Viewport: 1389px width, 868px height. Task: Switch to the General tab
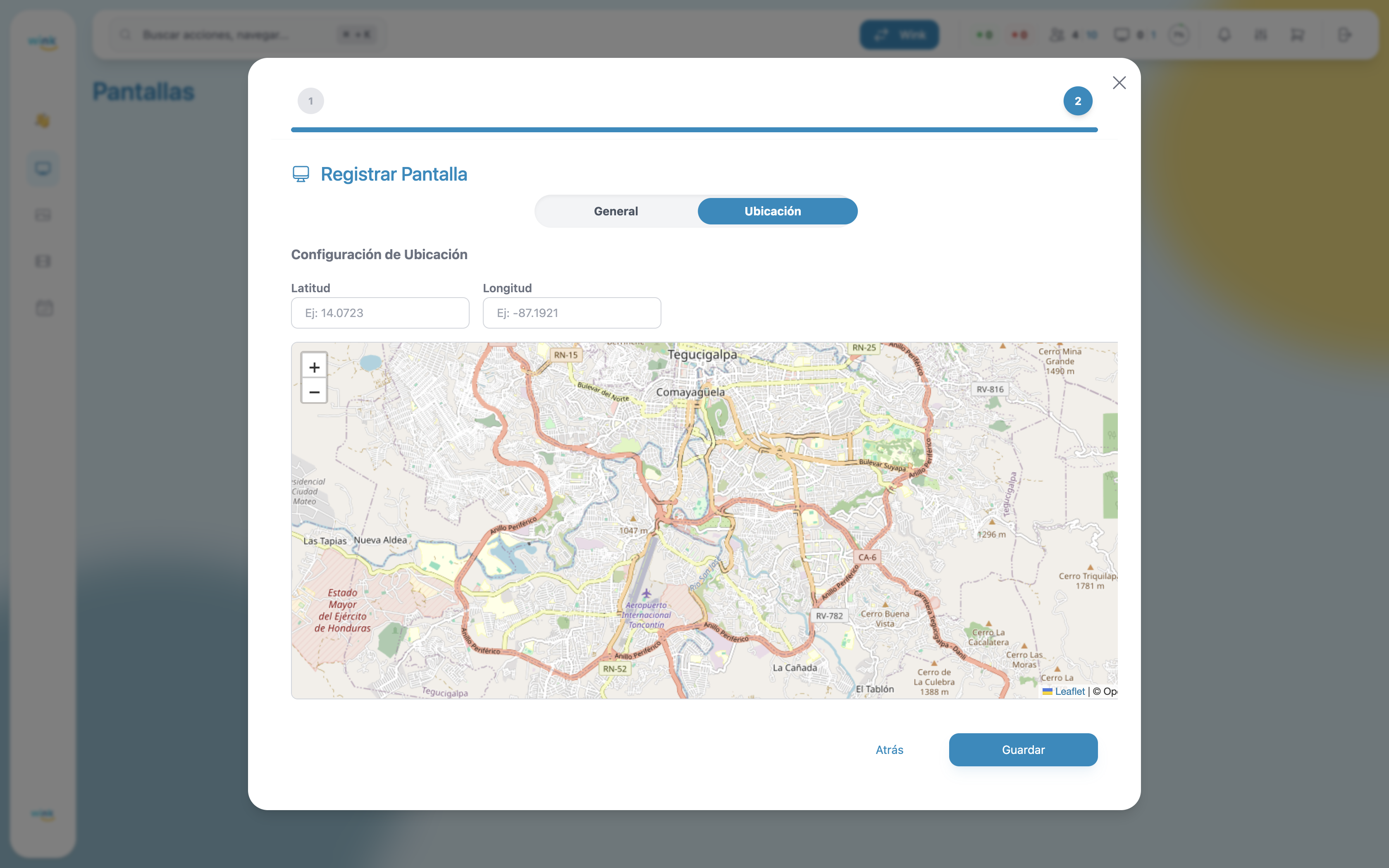click(x=616, y=211)
